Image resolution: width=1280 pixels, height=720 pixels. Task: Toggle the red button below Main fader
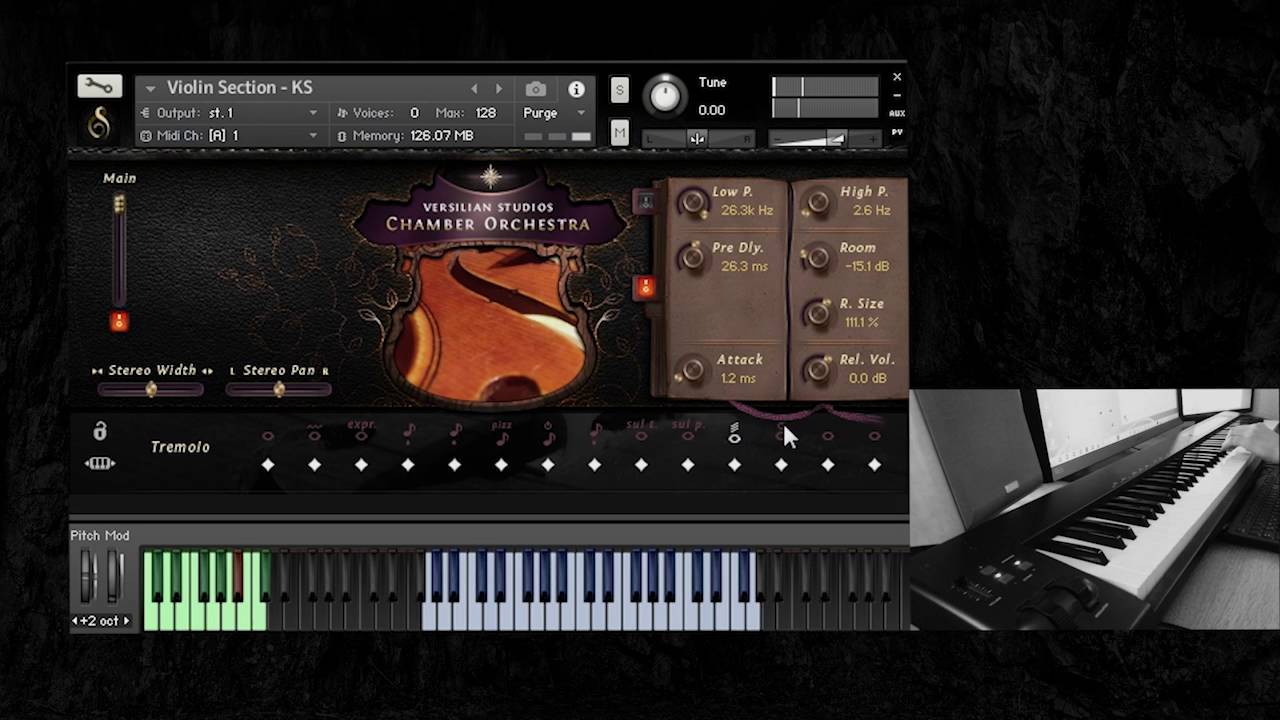(119, 321)
